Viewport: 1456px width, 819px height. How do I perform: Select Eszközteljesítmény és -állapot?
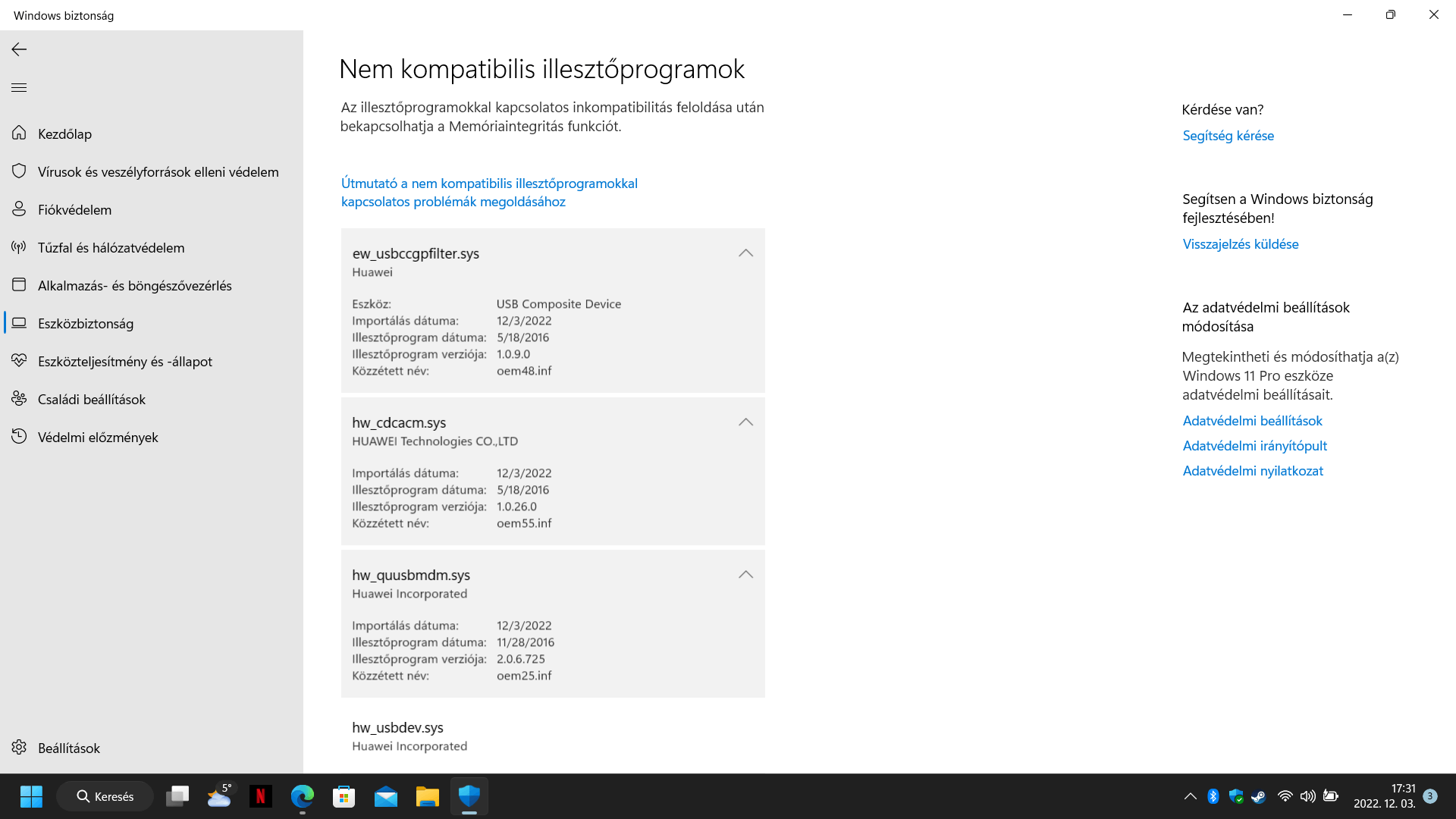point(152,362)
